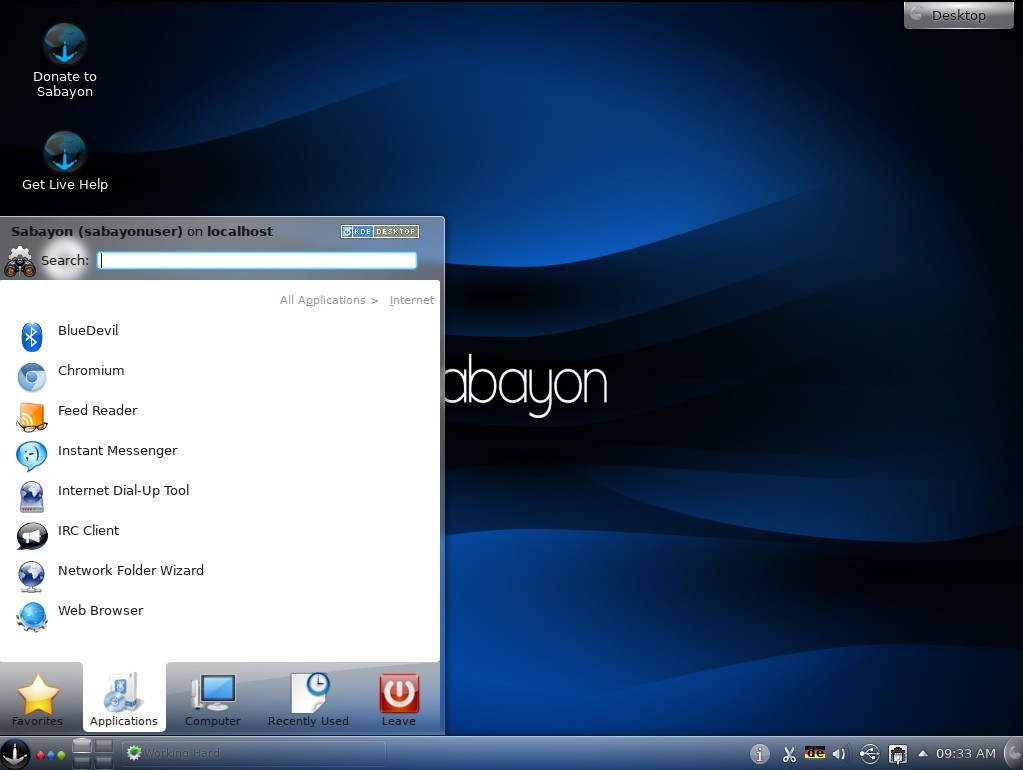The width and height of the screenshot is (1023, 770).
Task: Click the 09:33 AM clock
Action: (966, 754)
